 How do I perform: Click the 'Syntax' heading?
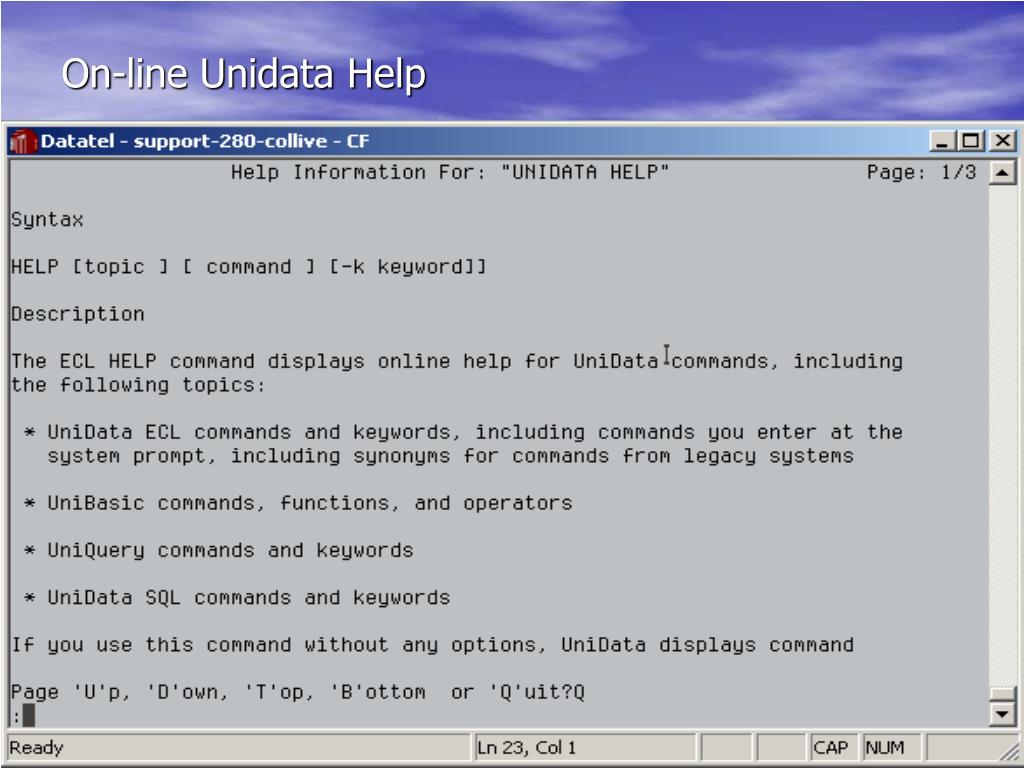click(47, 220)
